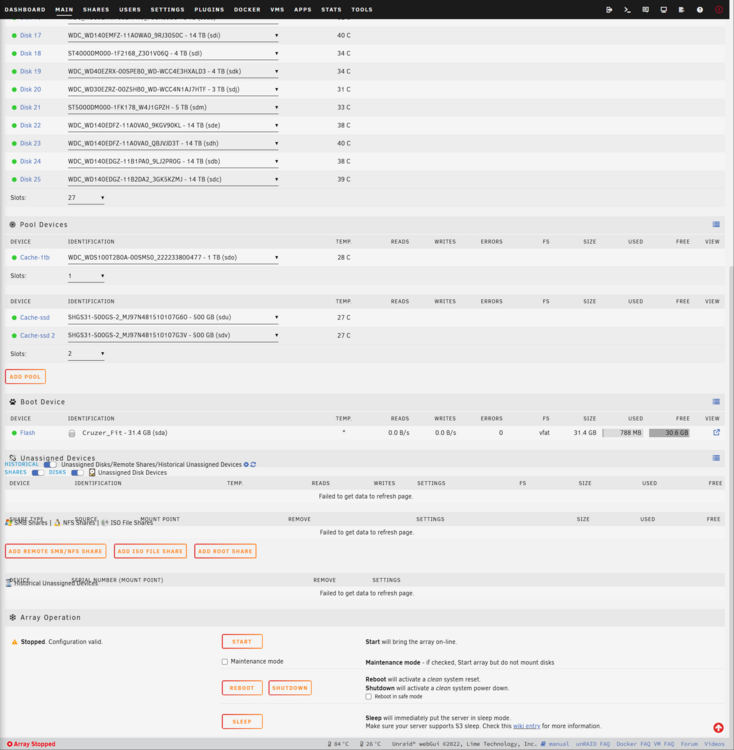Click Add Root Share button
The height and width of the screenshot is (750, 734).
click(x=225, y=551)
